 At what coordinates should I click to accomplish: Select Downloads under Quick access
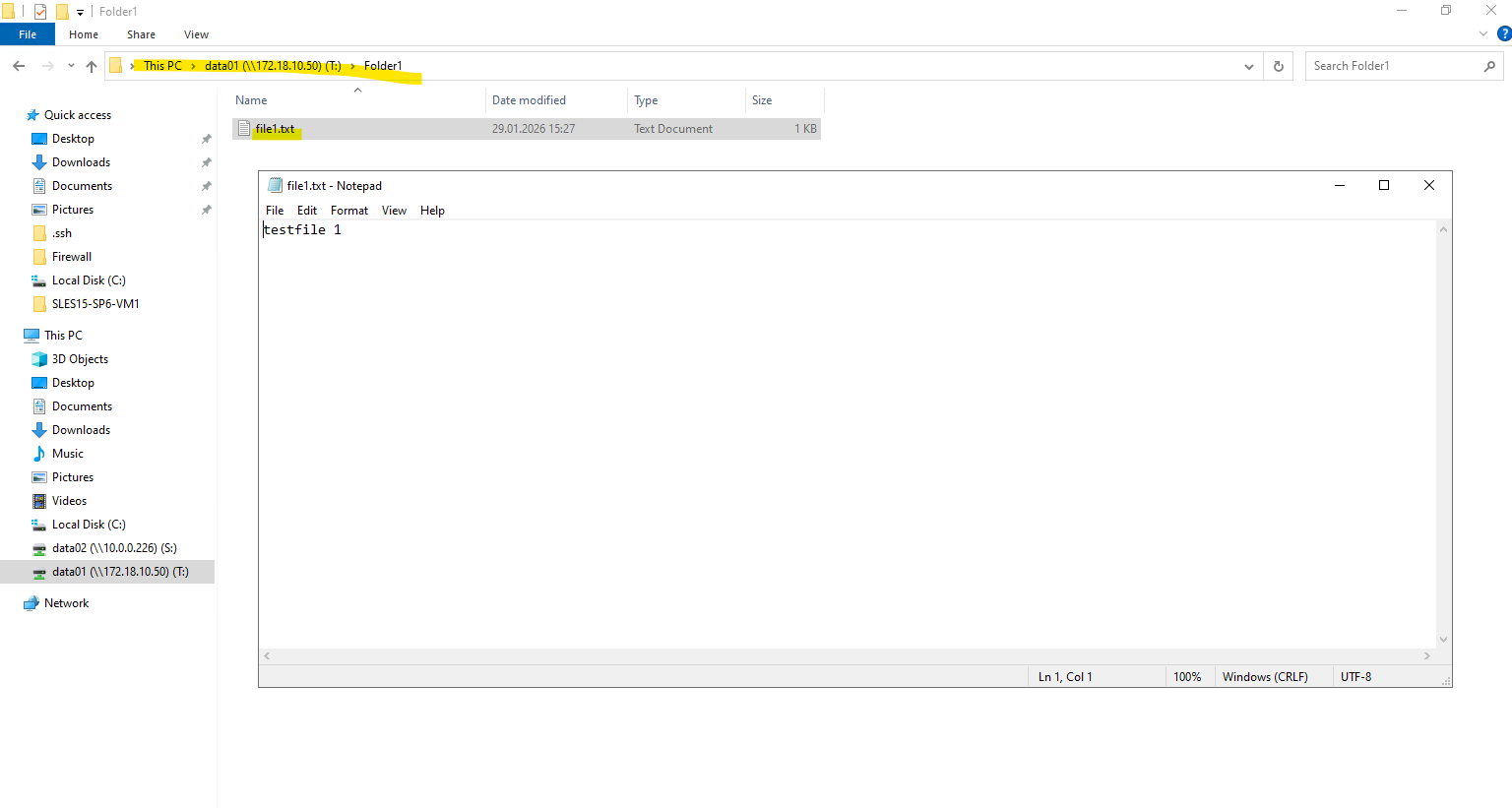point(81,162)
